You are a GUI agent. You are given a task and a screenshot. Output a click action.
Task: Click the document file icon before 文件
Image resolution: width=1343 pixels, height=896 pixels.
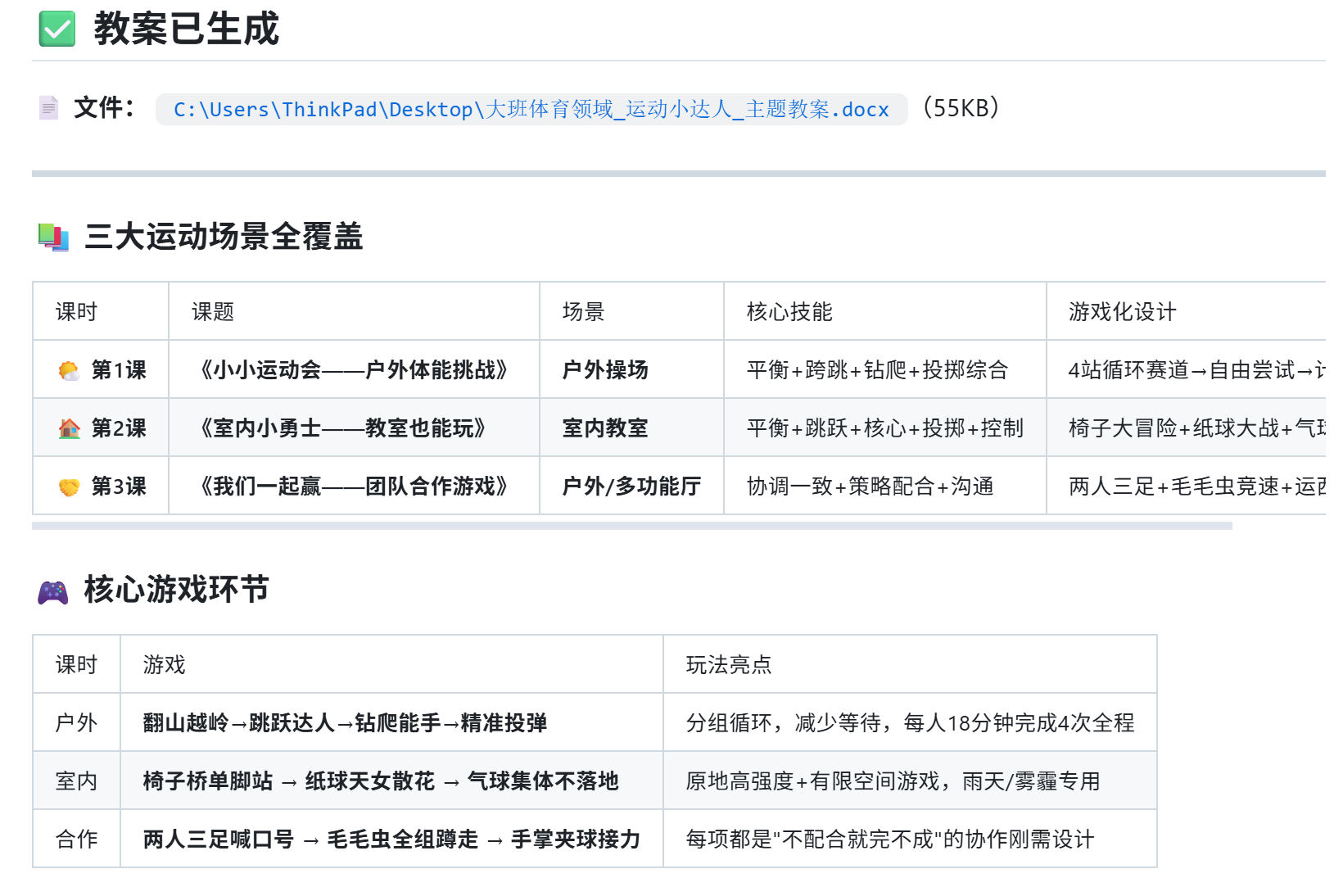(48, 108)
